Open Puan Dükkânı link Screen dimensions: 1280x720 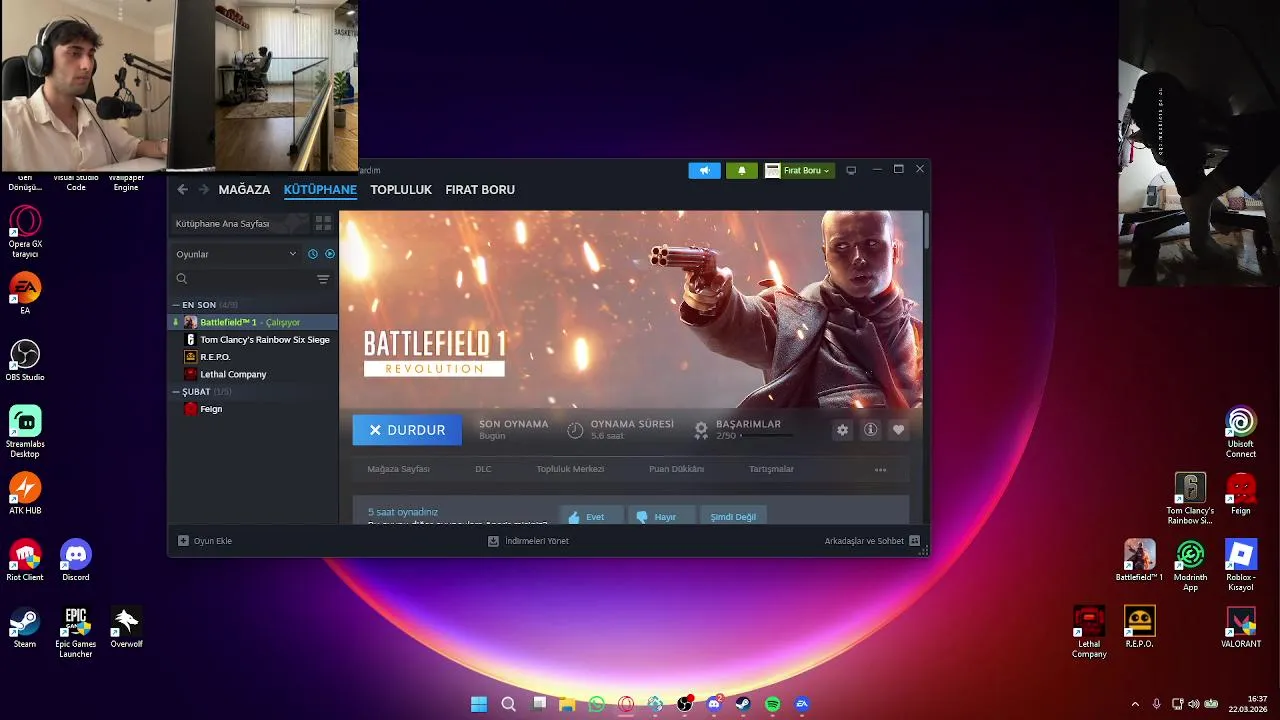pyautogui.click(x=676, y=469)
